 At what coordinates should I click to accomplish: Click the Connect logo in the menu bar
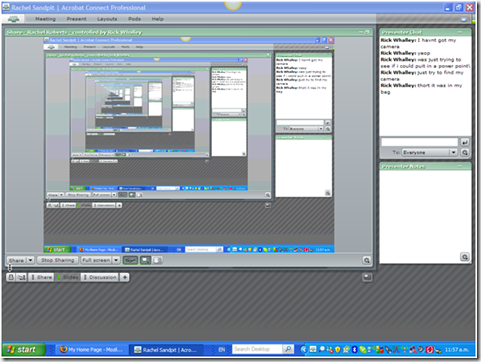click(x=14, y=19)
